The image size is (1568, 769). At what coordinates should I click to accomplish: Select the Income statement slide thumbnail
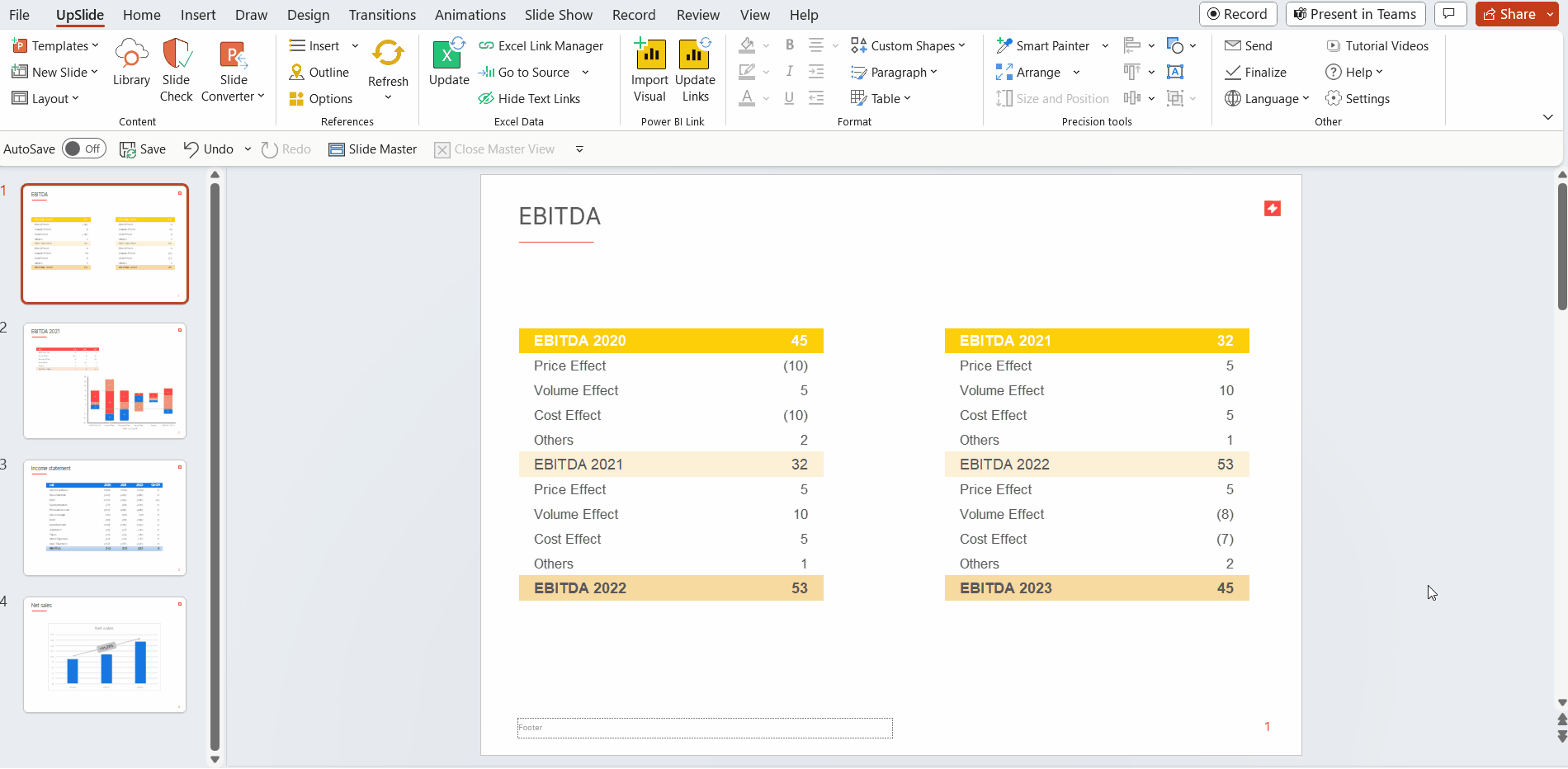click(x=105, y=517)
